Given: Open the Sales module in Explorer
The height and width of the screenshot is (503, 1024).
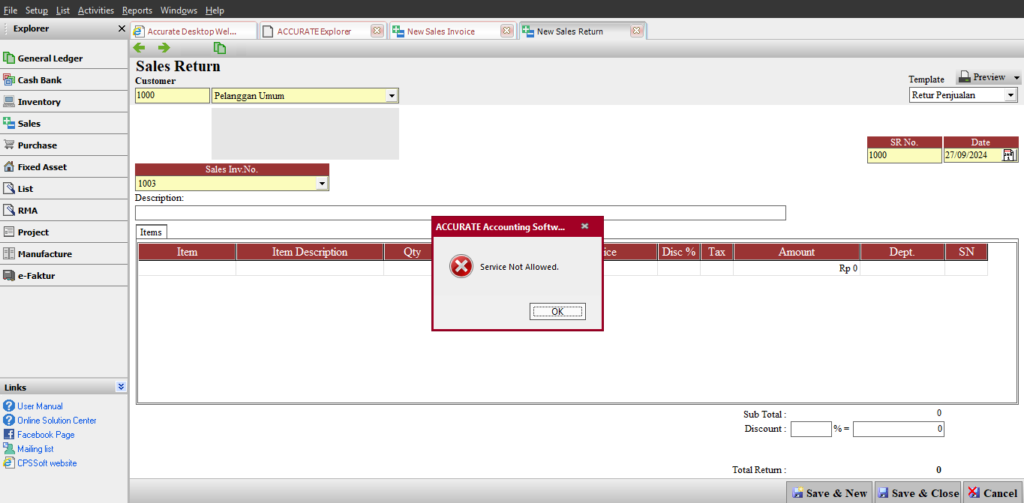Looking at the screenshot, I should tap(63, 123).
